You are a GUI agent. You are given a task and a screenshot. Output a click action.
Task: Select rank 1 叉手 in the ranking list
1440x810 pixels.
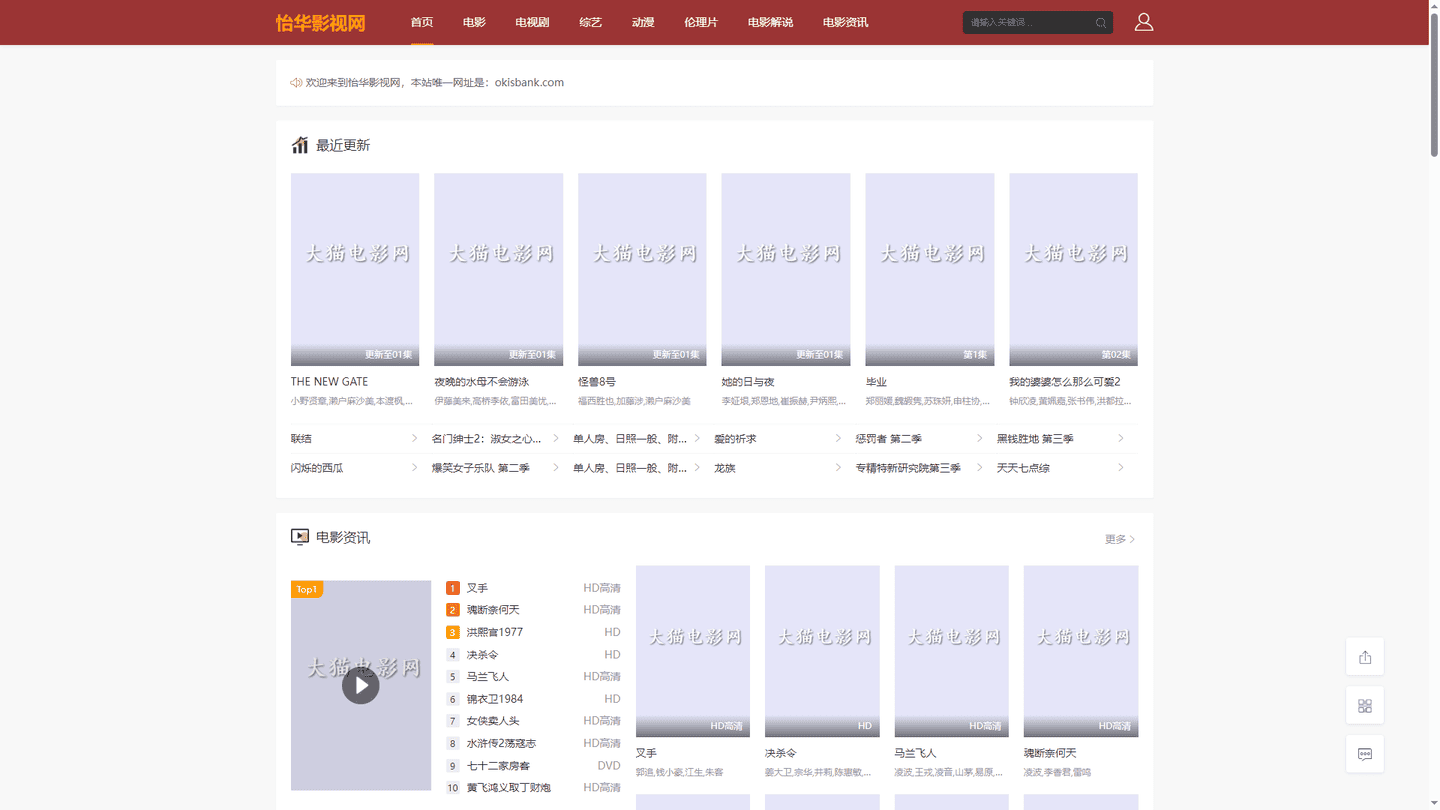tap(533, 588)
